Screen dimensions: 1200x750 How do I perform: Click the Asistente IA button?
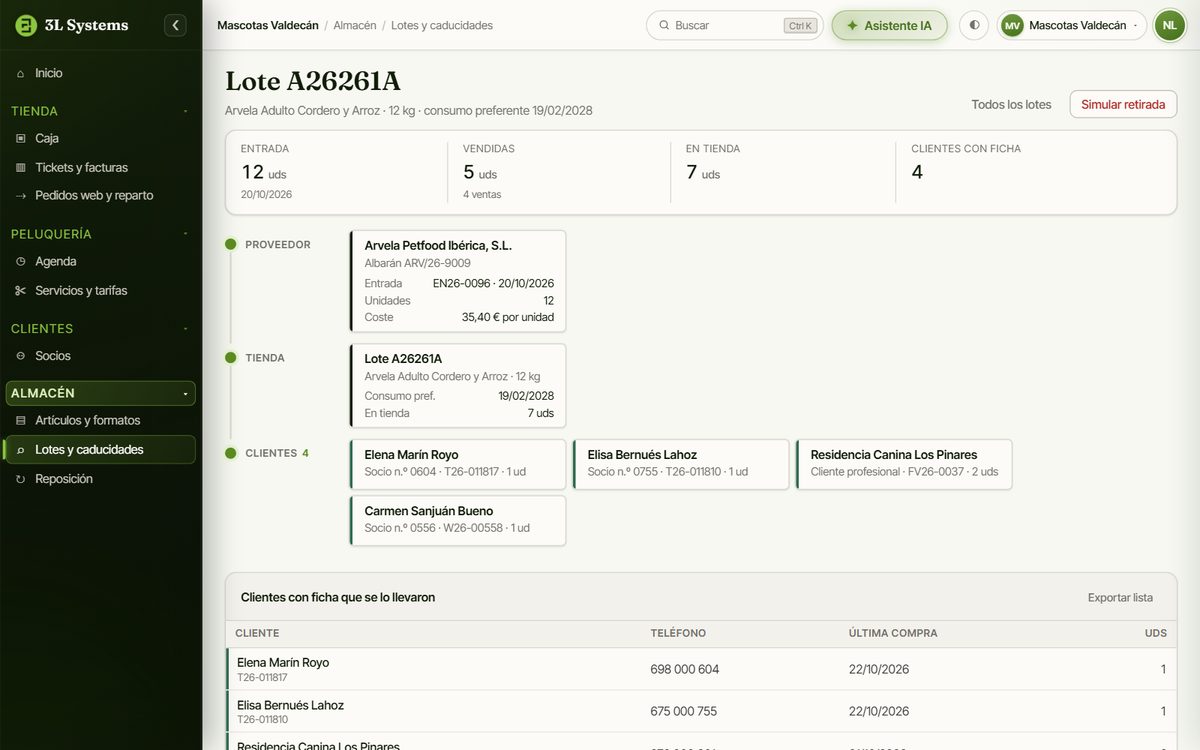coord(889,25)
